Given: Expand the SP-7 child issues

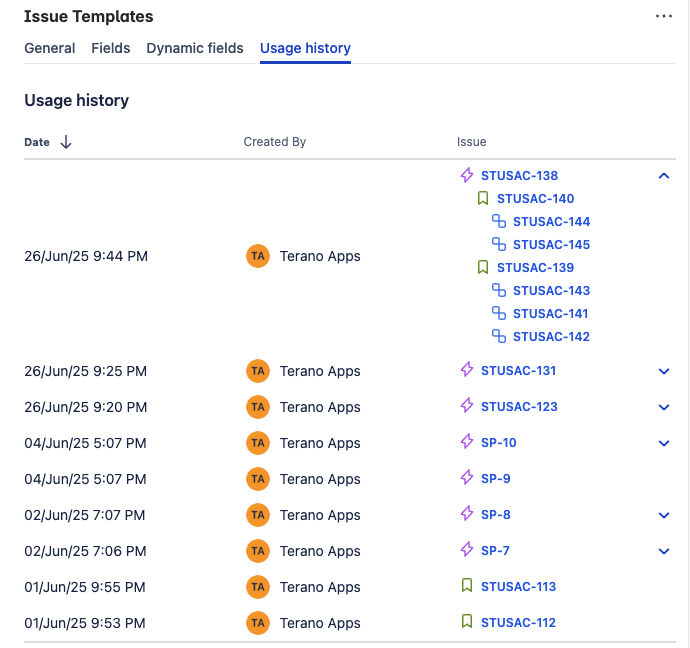Looking at the screenshot, I should (x=664, y=551).
